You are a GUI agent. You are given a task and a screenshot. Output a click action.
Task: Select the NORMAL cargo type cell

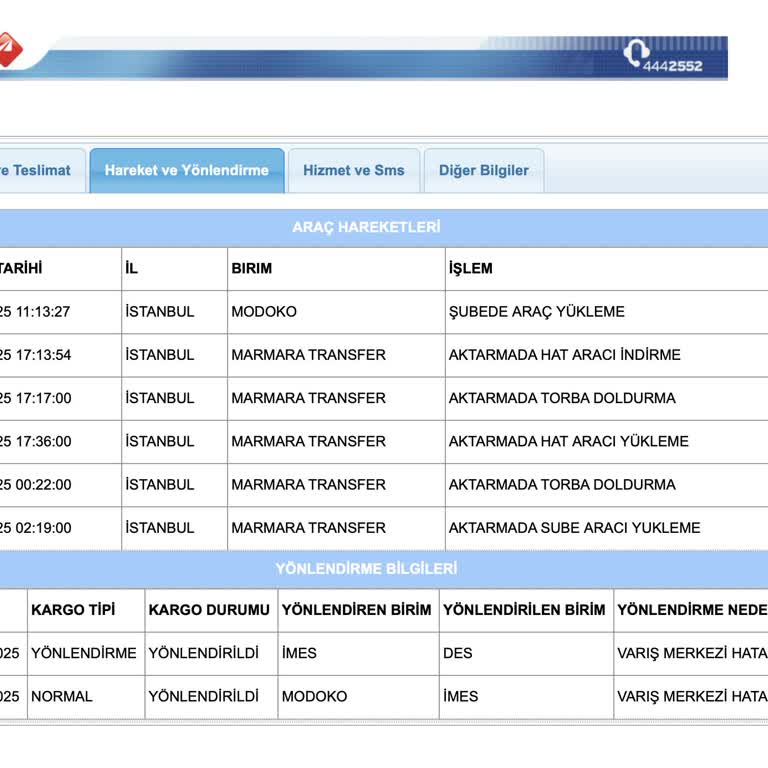62,697
